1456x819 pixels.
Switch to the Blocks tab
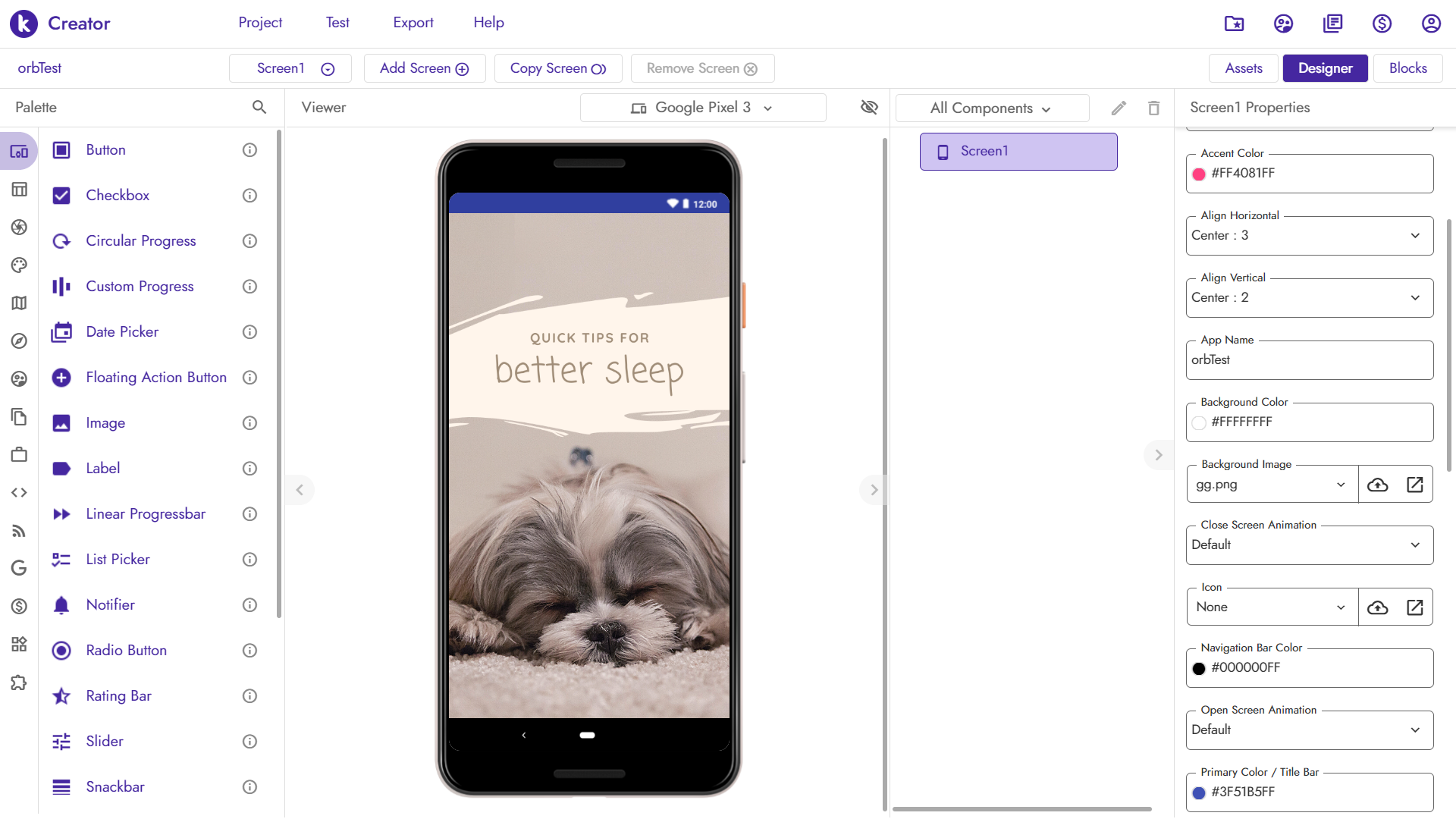point(1407,68)
